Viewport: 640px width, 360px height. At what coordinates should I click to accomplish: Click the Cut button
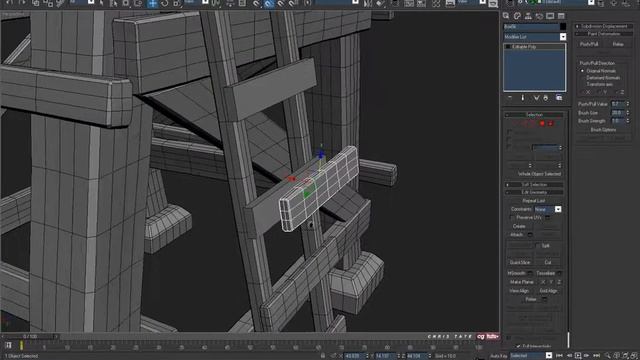pyautogui.click(x=548, y=262)
